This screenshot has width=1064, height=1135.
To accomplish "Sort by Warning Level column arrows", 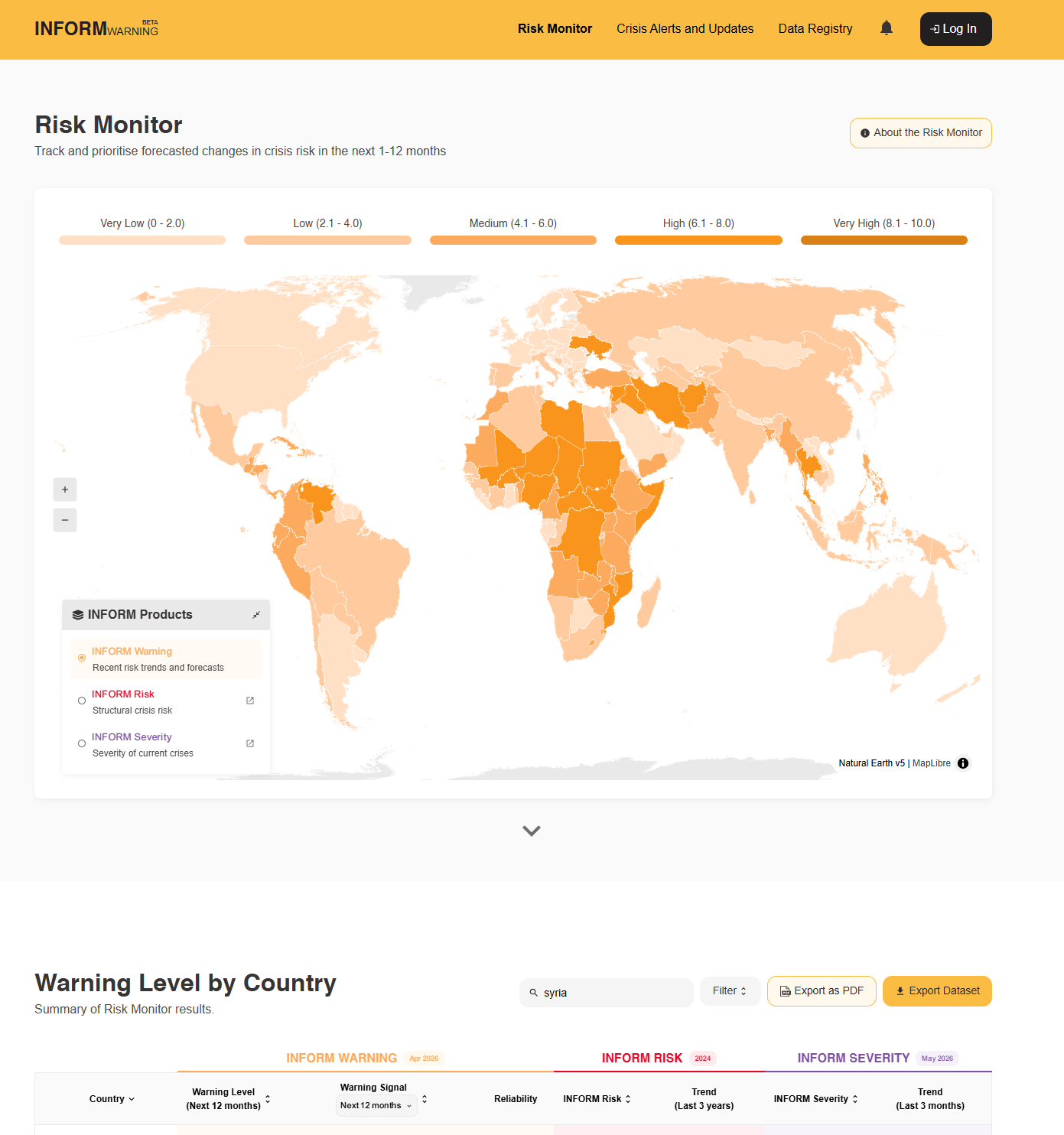I will (x=268, y=1099).
